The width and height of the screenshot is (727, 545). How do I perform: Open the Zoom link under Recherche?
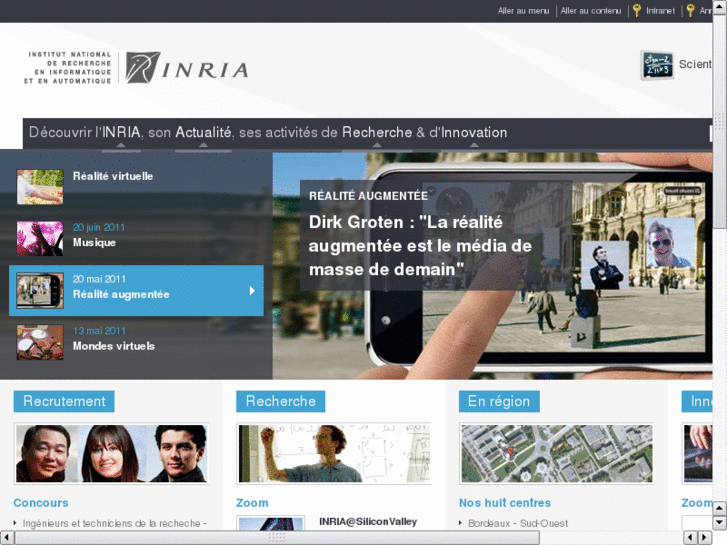(252, 503)
